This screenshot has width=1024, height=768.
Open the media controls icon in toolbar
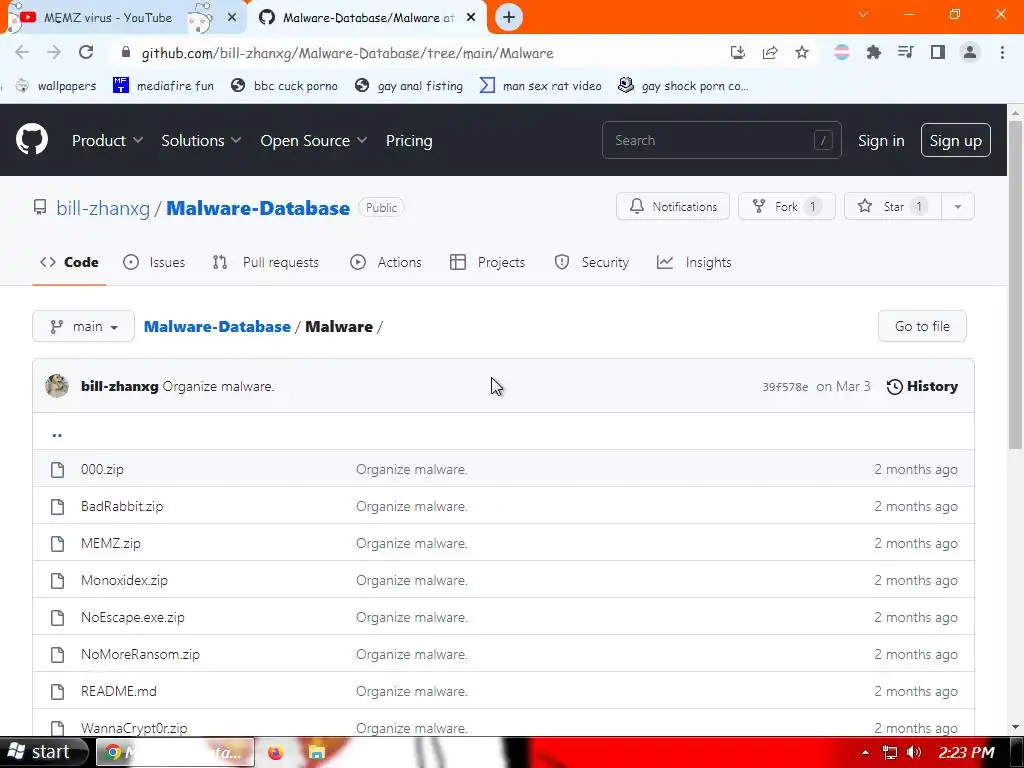(906, 53)
